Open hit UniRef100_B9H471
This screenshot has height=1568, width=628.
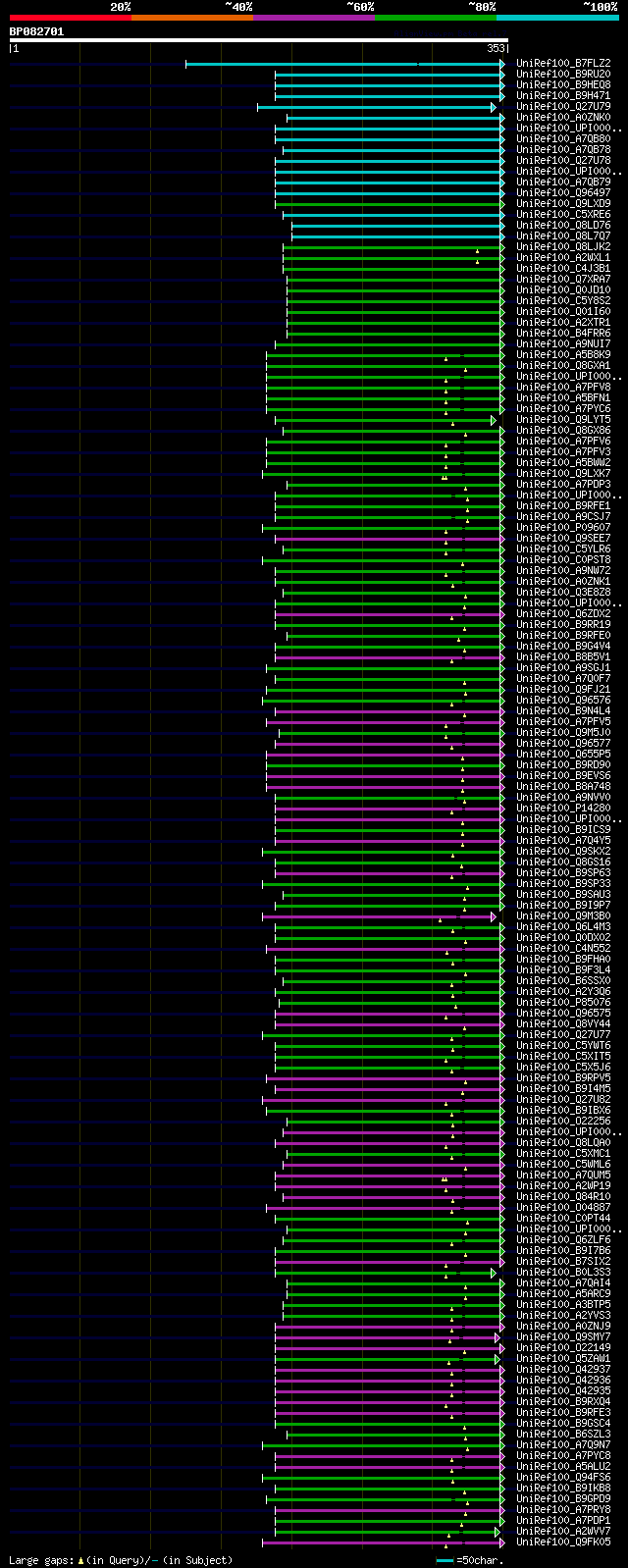[563, 96]
